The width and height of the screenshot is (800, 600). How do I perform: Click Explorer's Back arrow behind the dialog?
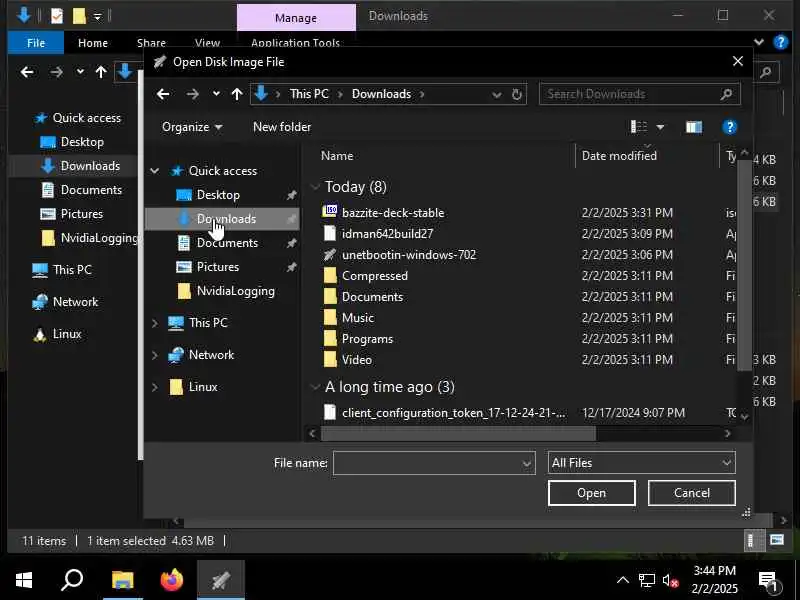(x=27, y=72)
